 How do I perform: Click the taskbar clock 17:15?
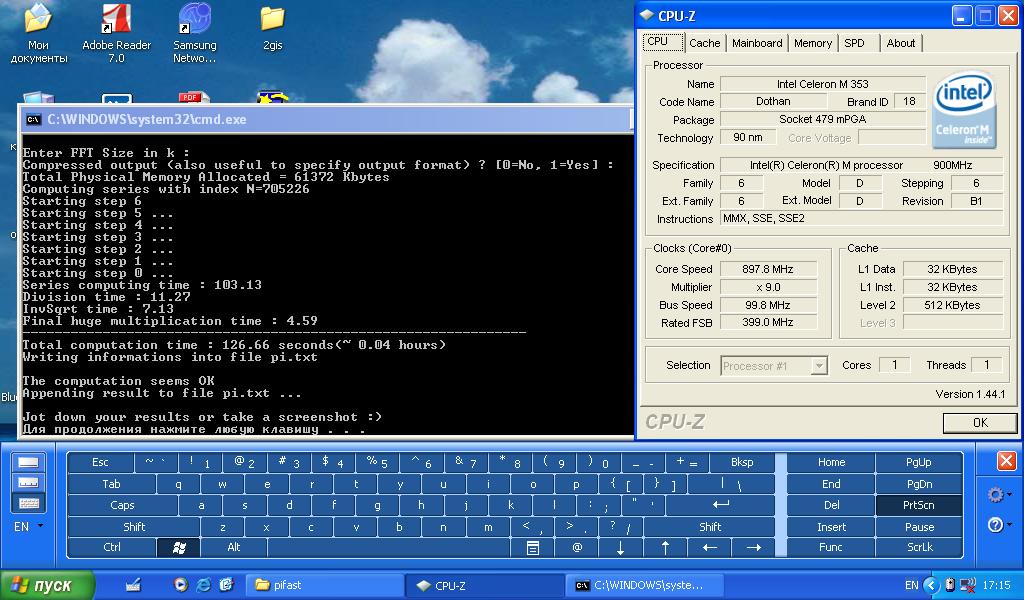click(x=996, y=585)
